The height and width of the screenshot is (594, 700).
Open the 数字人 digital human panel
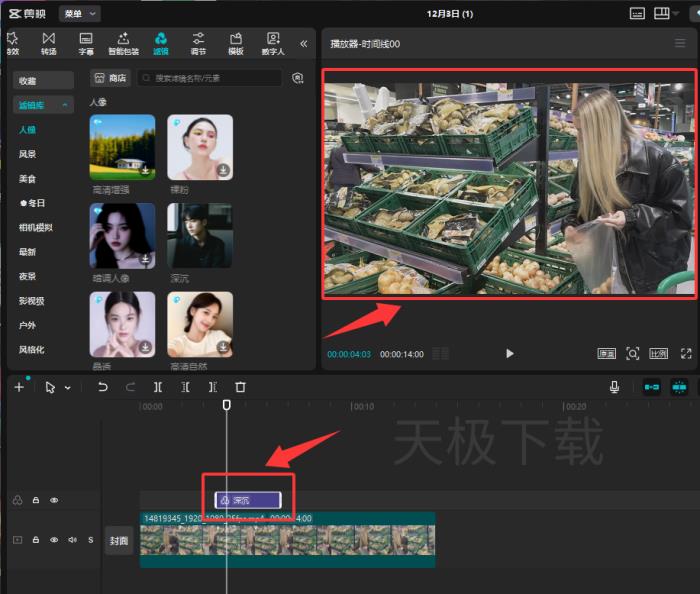(272, 43)
